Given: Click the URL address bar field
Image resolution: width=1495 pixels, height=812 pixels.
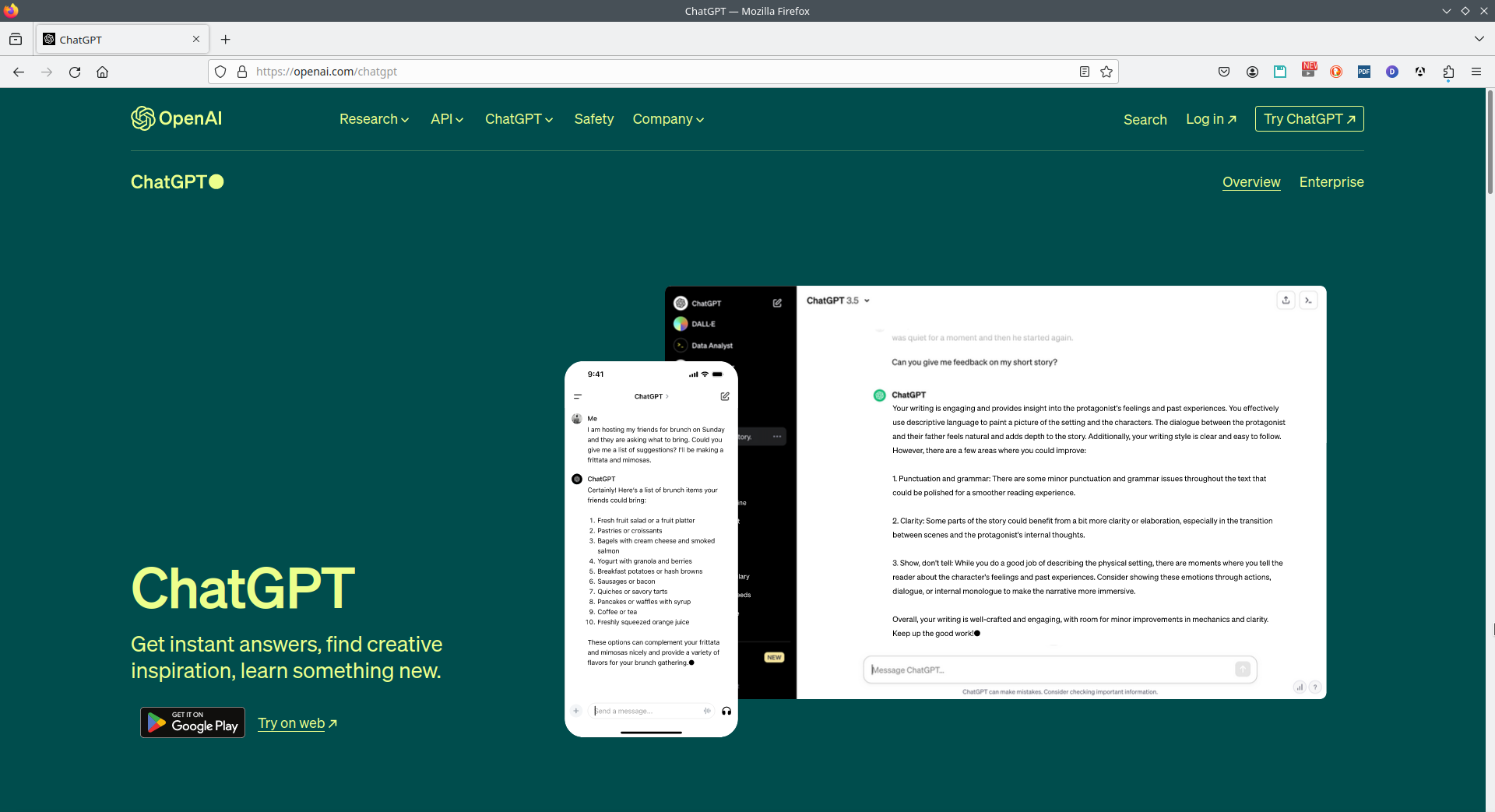Looking at the screenshot, I should click(x=662, y=72).
